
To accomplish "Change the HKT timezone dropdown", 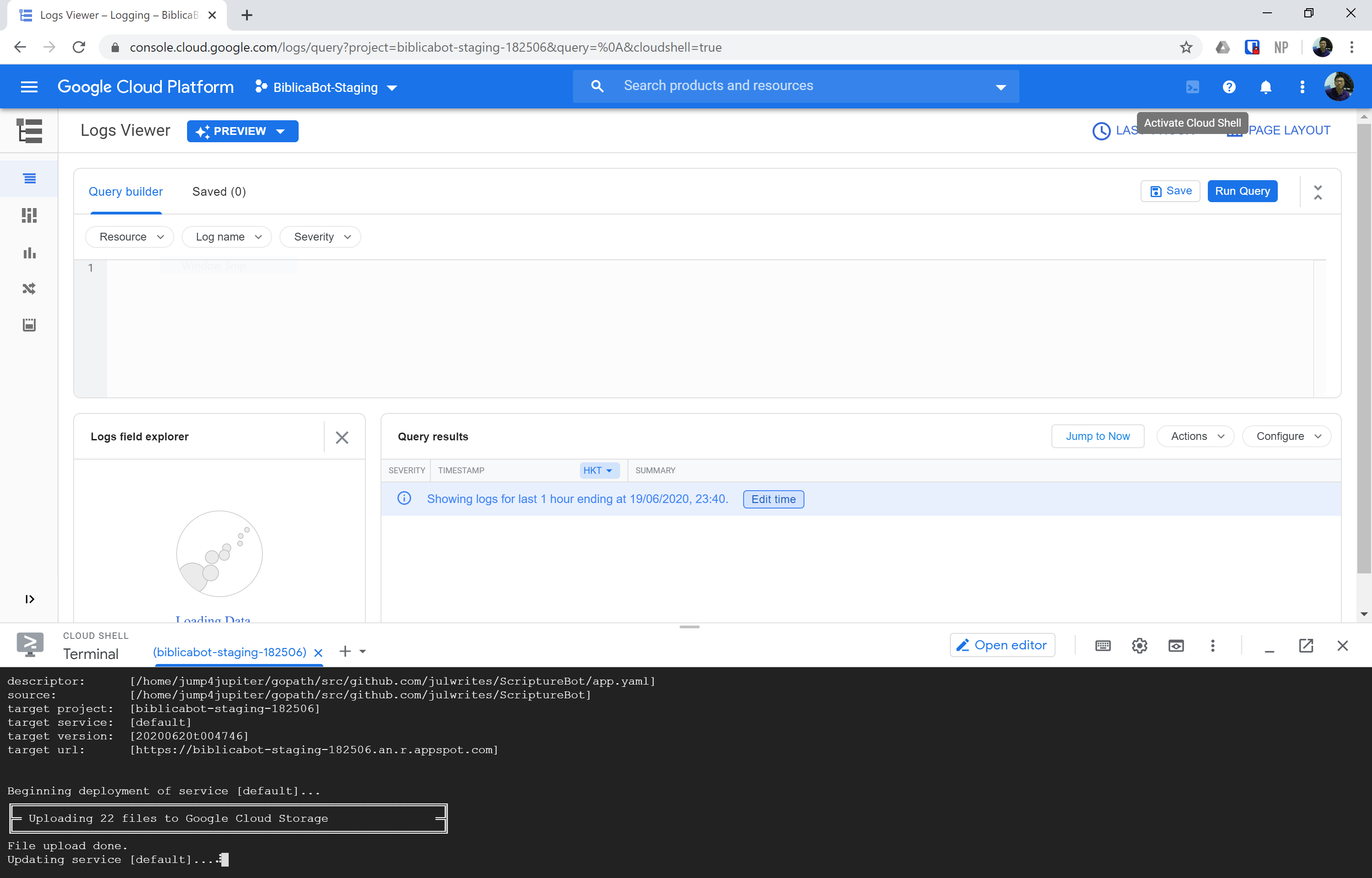I will (597, 471).
